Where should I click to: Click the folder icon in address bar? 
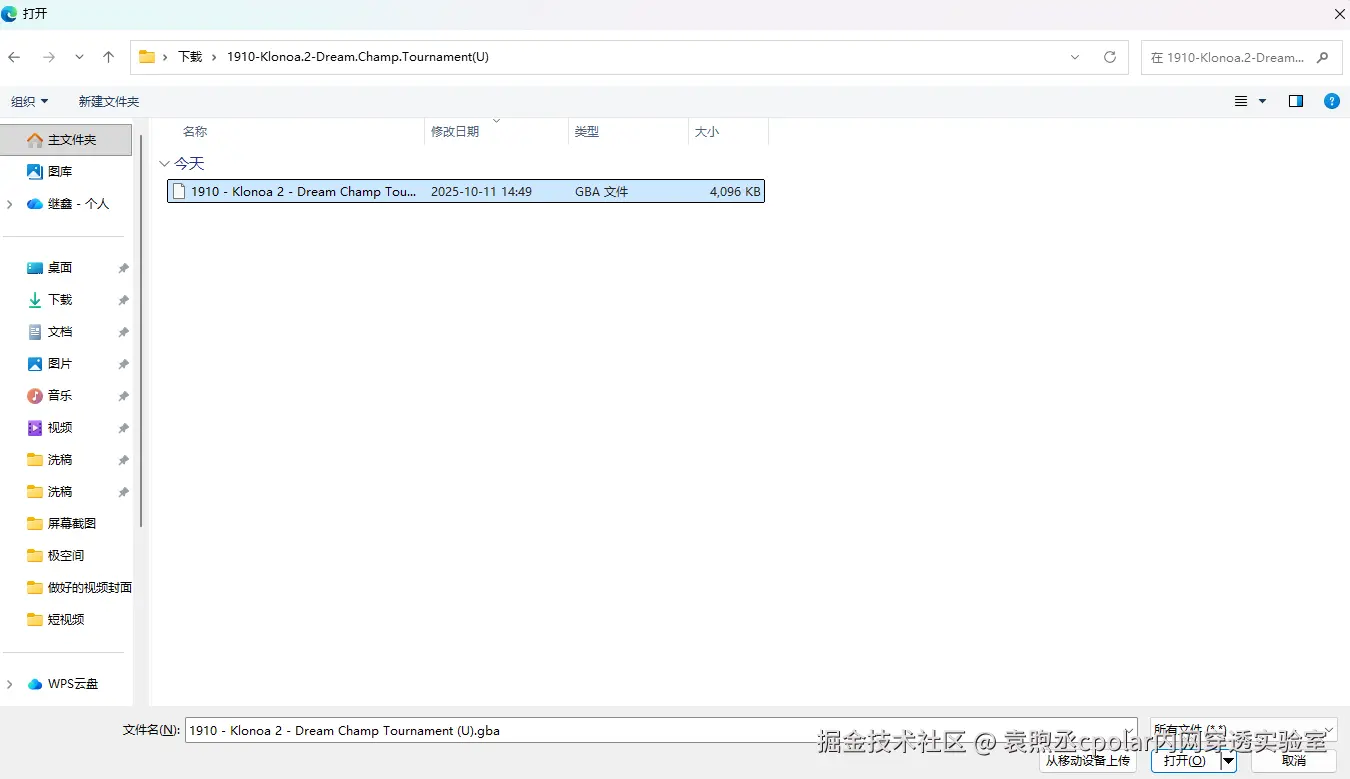pyautogui.click(x=147, y=57)
